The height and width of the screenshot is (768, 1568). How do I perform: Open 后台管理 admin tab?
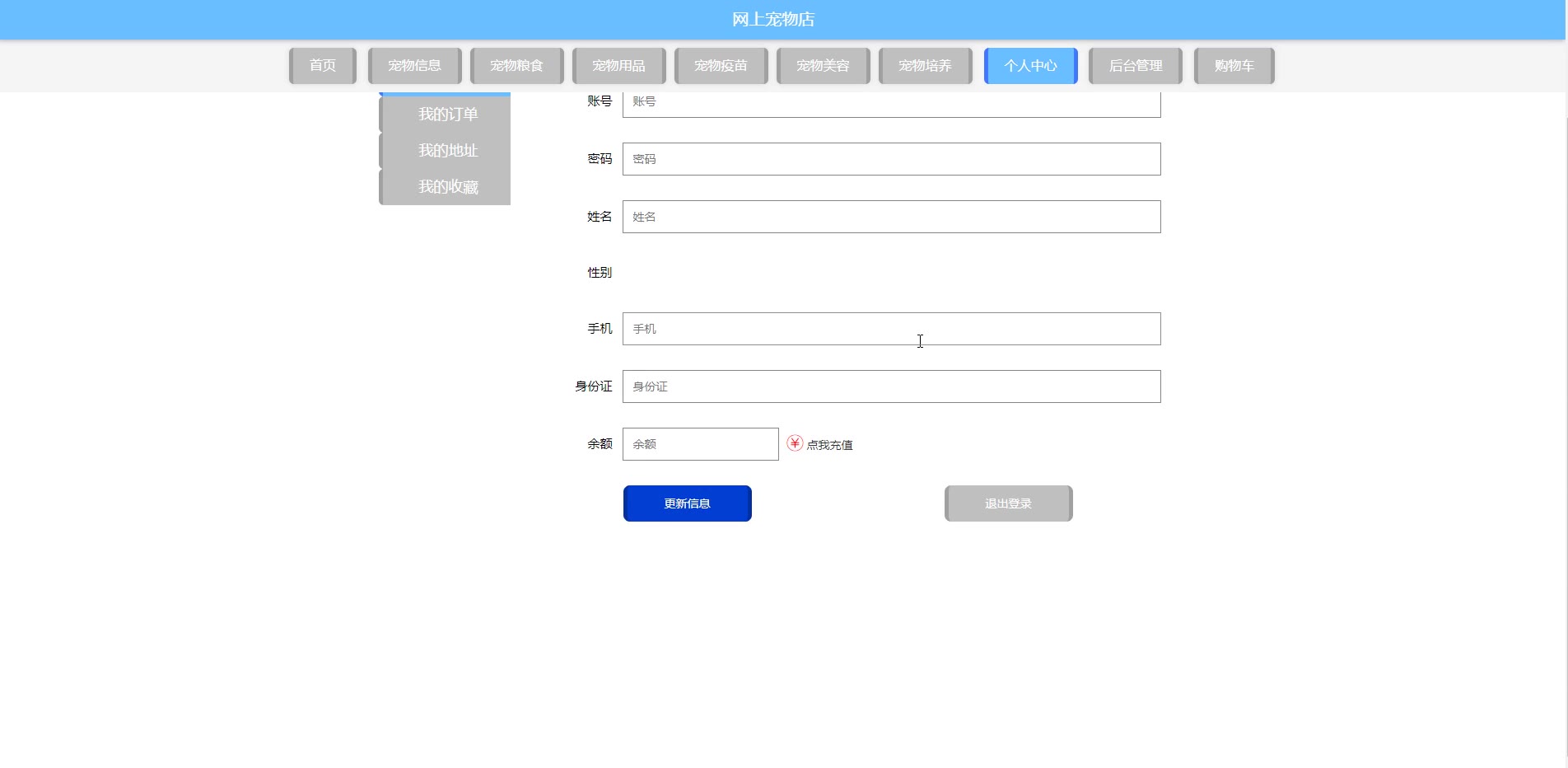(1136, 66)
